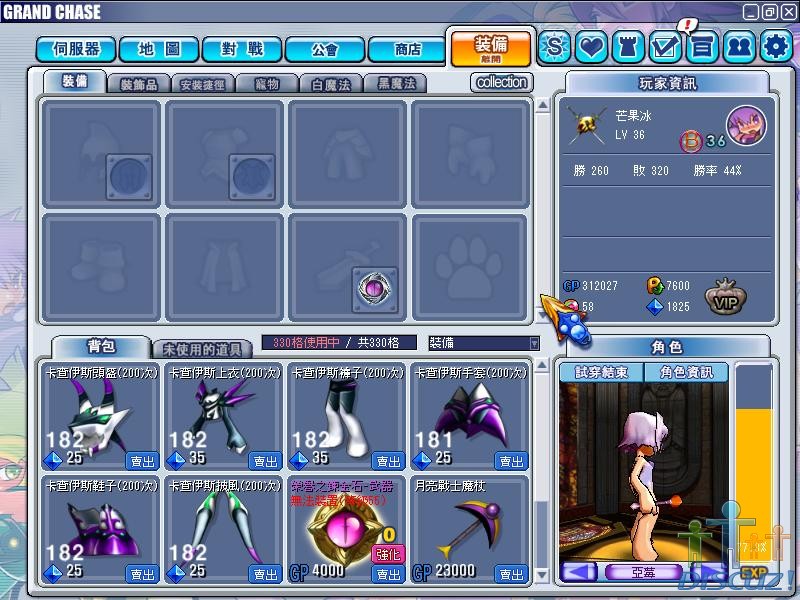
Task: Click the inventory scroll-up arrow
Action: (543, 365)
